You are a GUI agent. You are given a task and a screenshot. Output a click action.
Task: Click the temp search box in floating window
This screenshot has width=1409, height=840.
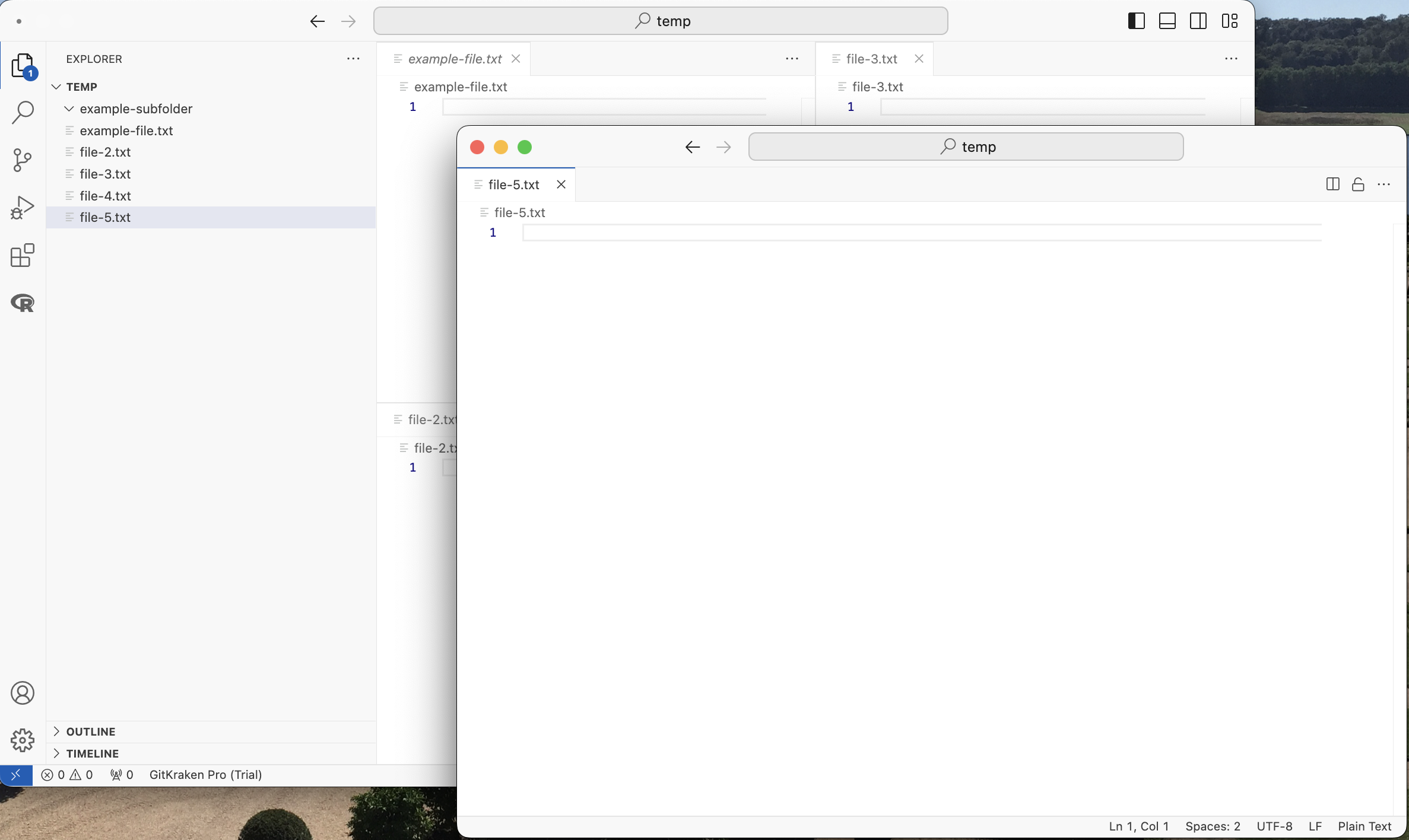pos(966,147)
